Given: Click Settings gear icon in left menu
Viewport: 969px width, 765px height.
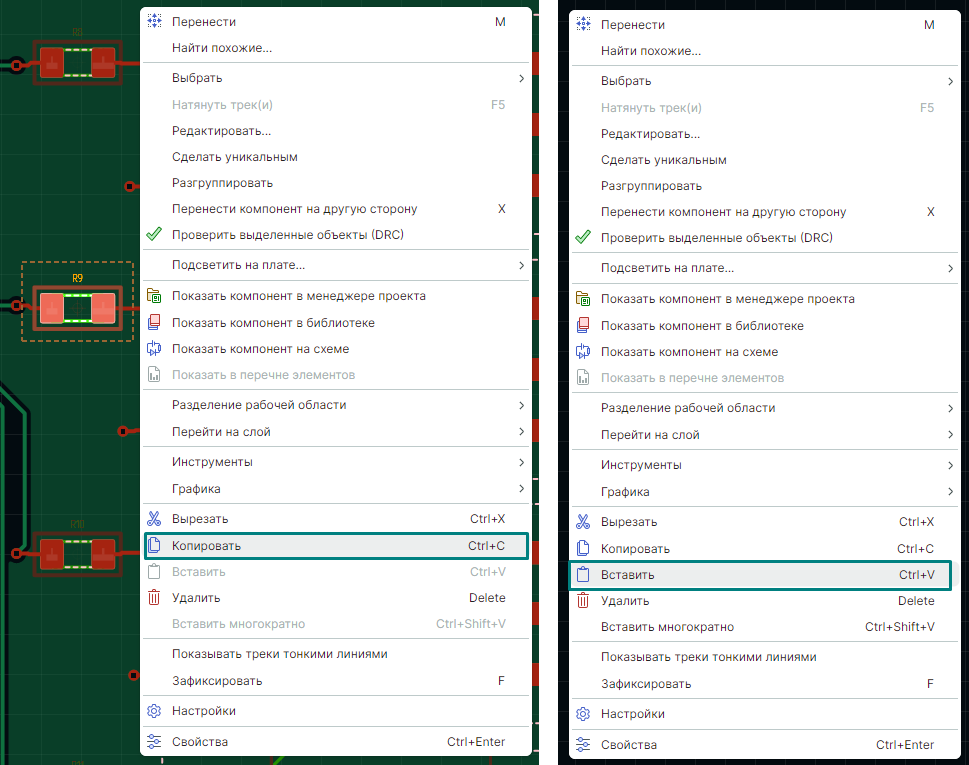Looking at the screenshot, I should pyautogui.click(x=154, y=711).
